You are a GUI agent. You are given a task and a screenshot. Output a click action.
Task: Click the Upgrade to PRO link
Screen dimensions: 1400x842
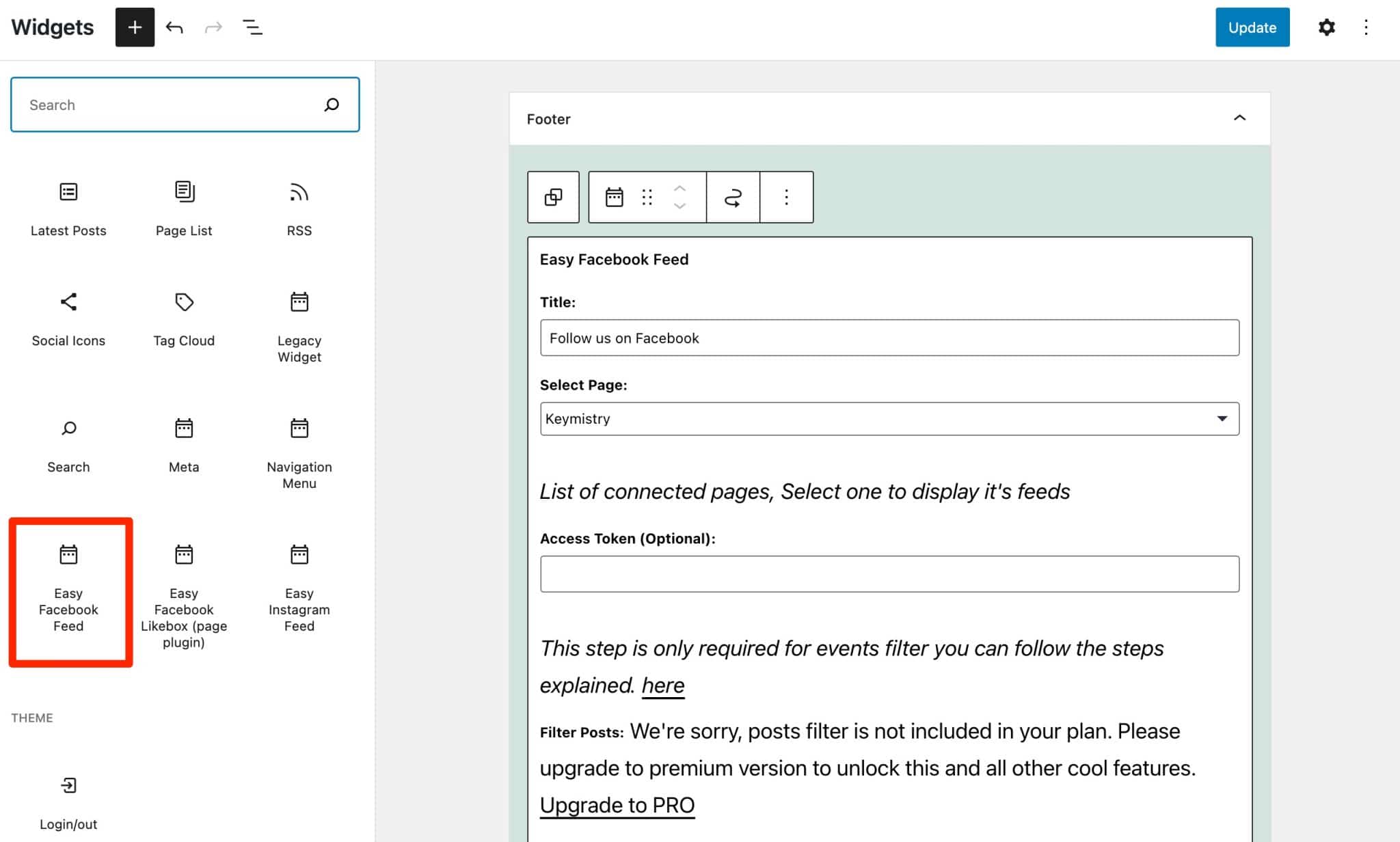click(x=617, y=805)
